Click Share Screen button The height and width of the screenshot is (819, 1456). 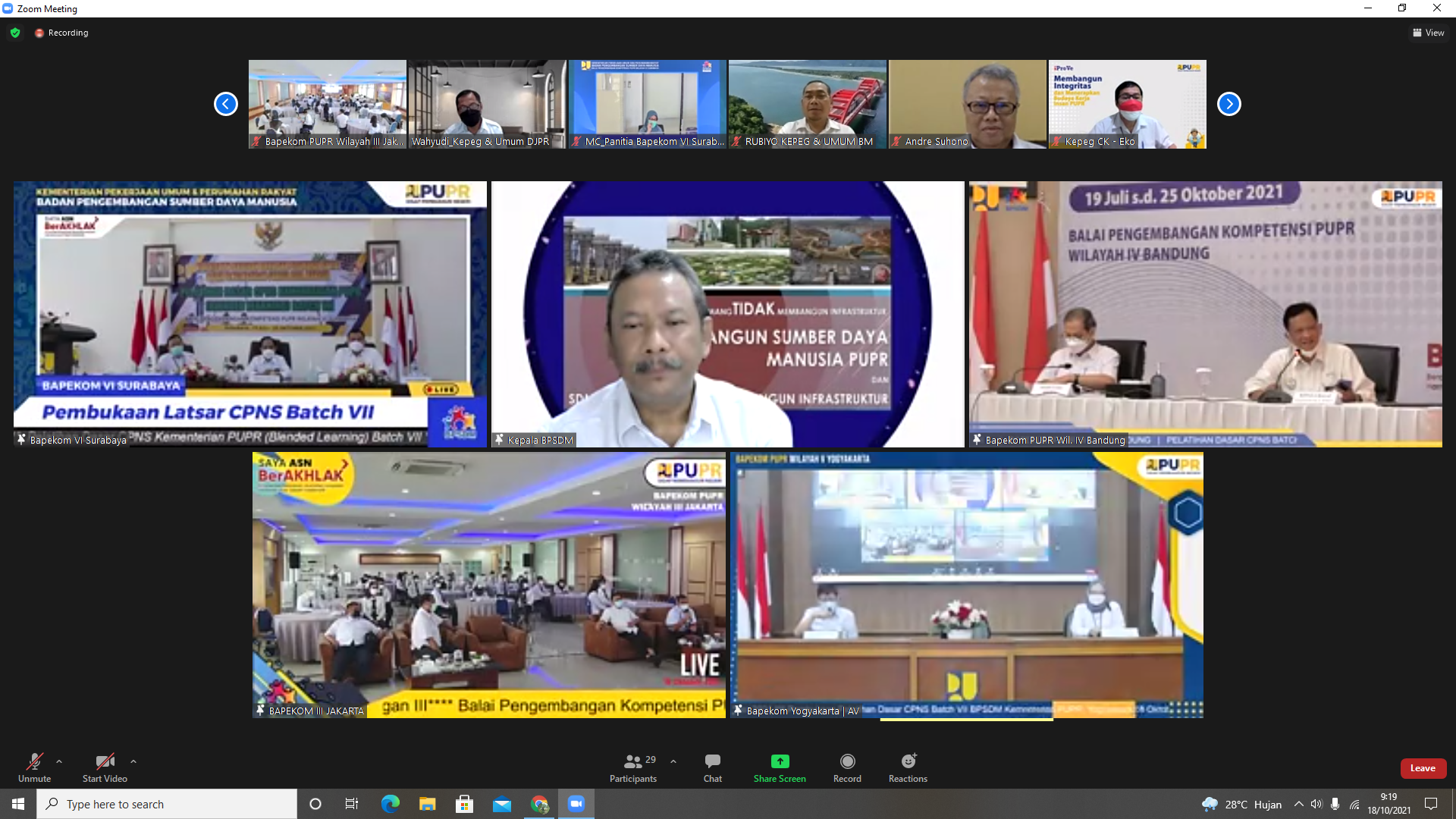click(x=780, y=767)
